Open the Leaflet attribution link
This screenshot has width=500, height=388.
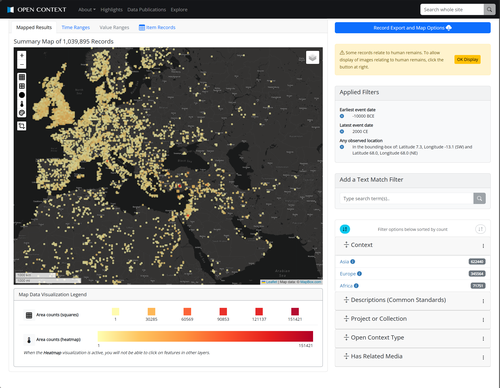[x=271, y=282]
